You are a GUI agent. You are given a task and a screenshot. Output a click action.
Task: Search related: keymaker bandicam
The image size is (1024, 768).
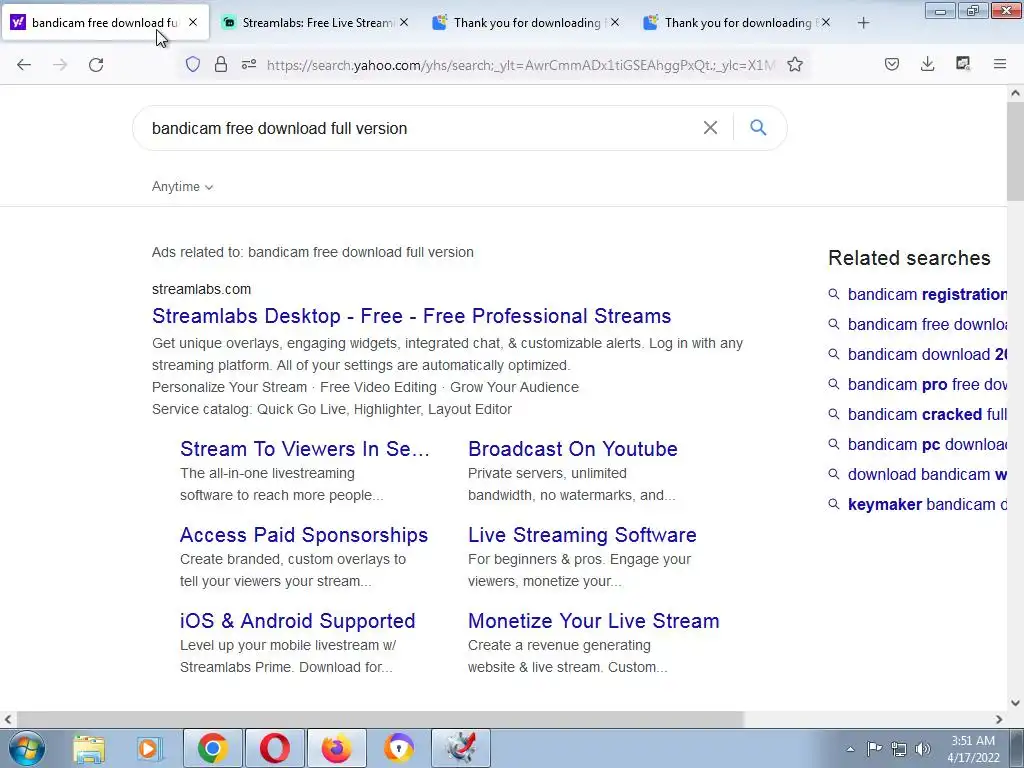pyautogui.click(x=927, y=505)
